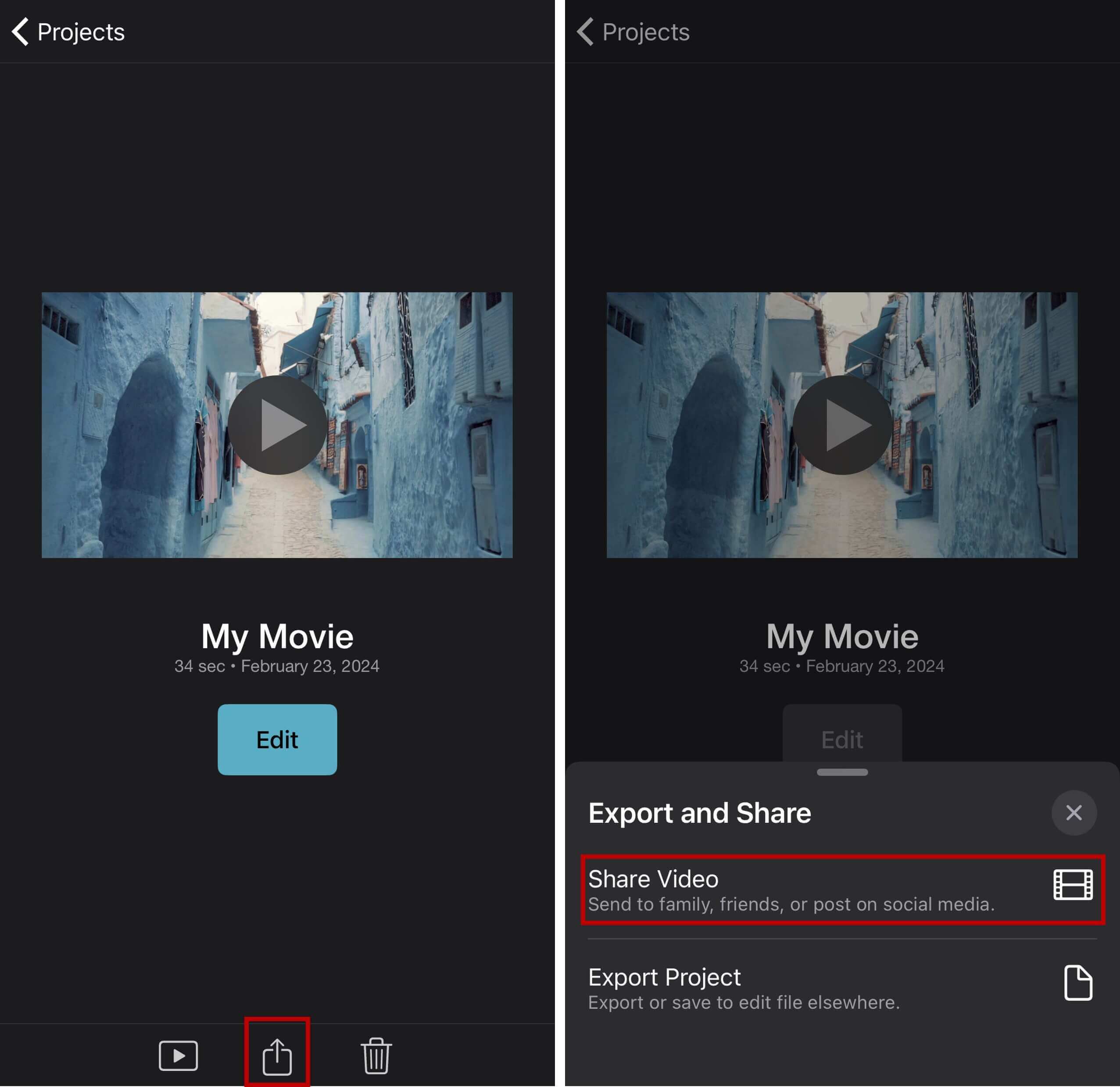Click the Edit button for My Movie
Image resolution: width=1120 pixels, height=1087 pixels.
pos(277,739)
